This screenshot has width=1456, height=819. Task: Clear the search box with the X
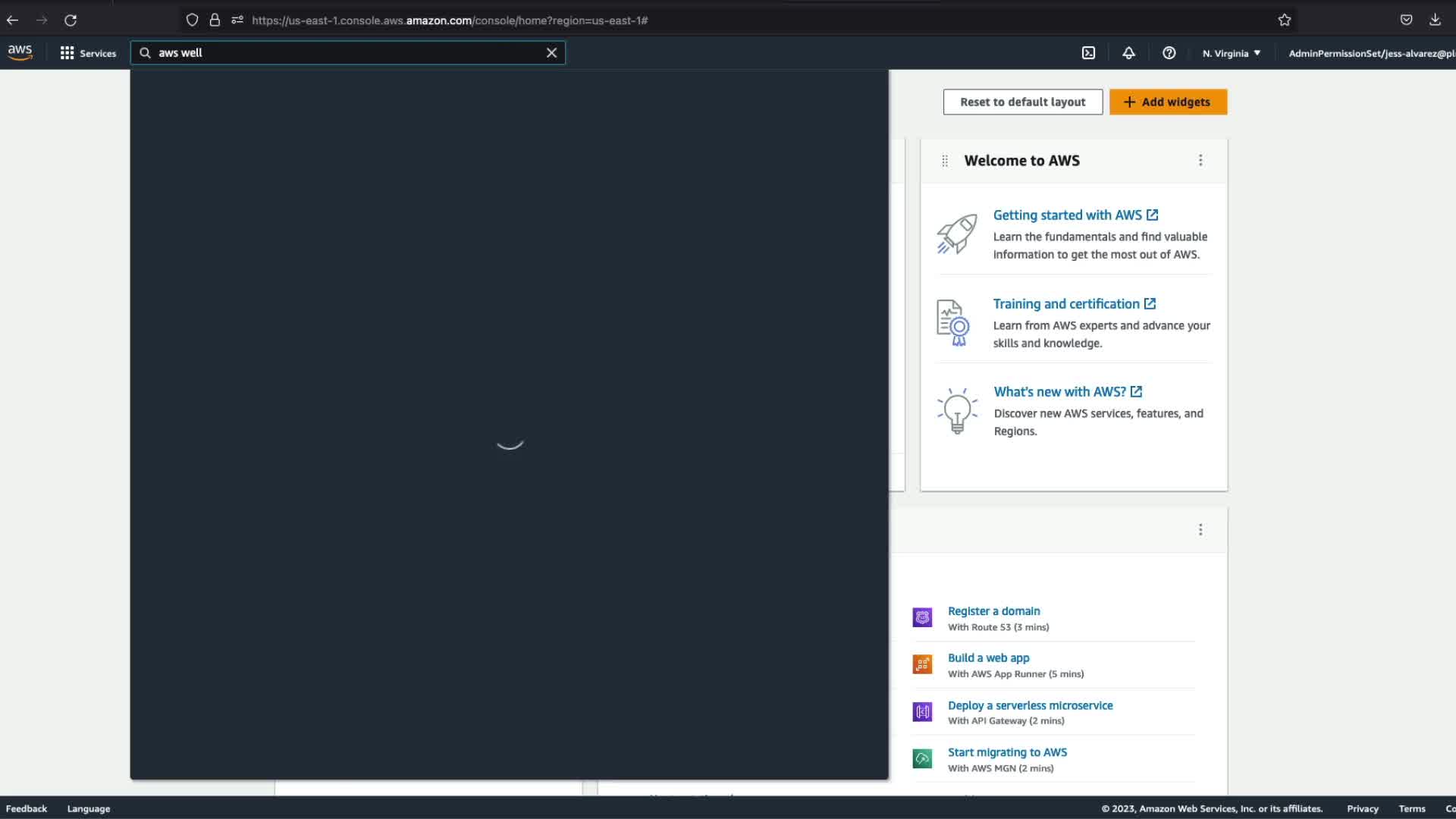551,53
